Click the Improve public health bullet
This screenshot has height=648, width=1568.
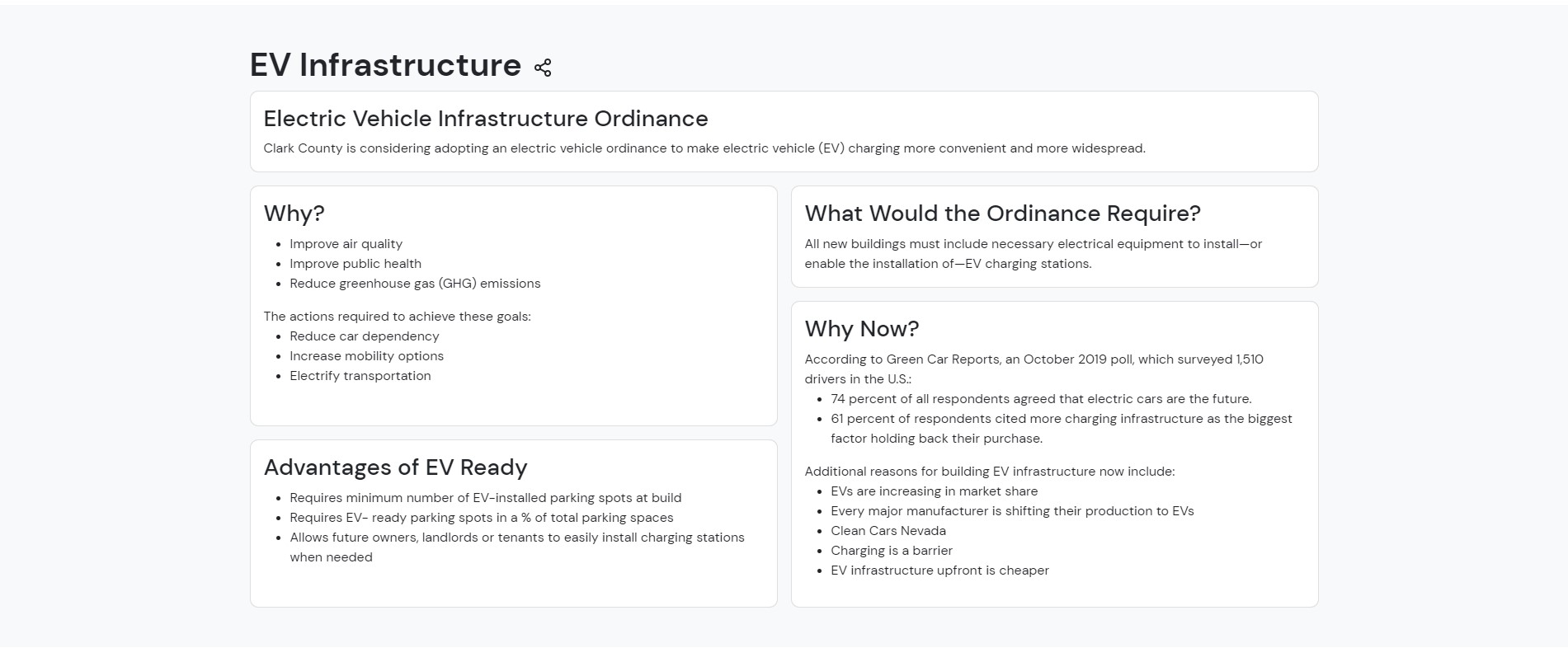355,264
